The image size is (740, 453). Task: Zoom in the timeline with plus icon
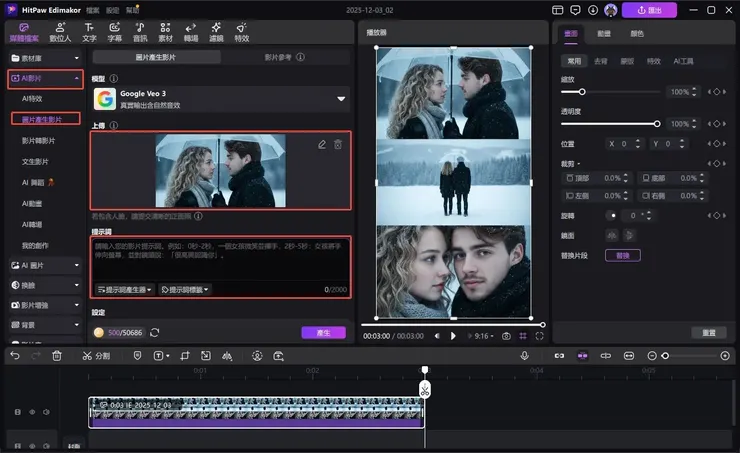click(725, 356)
